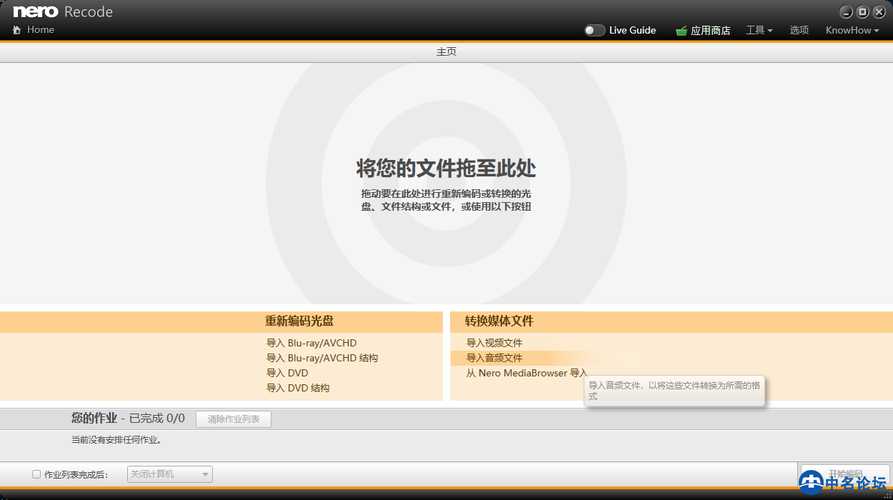Open the 关闭计算机 combo box
This screenshot has height=500, width=893.
point(169,474)
